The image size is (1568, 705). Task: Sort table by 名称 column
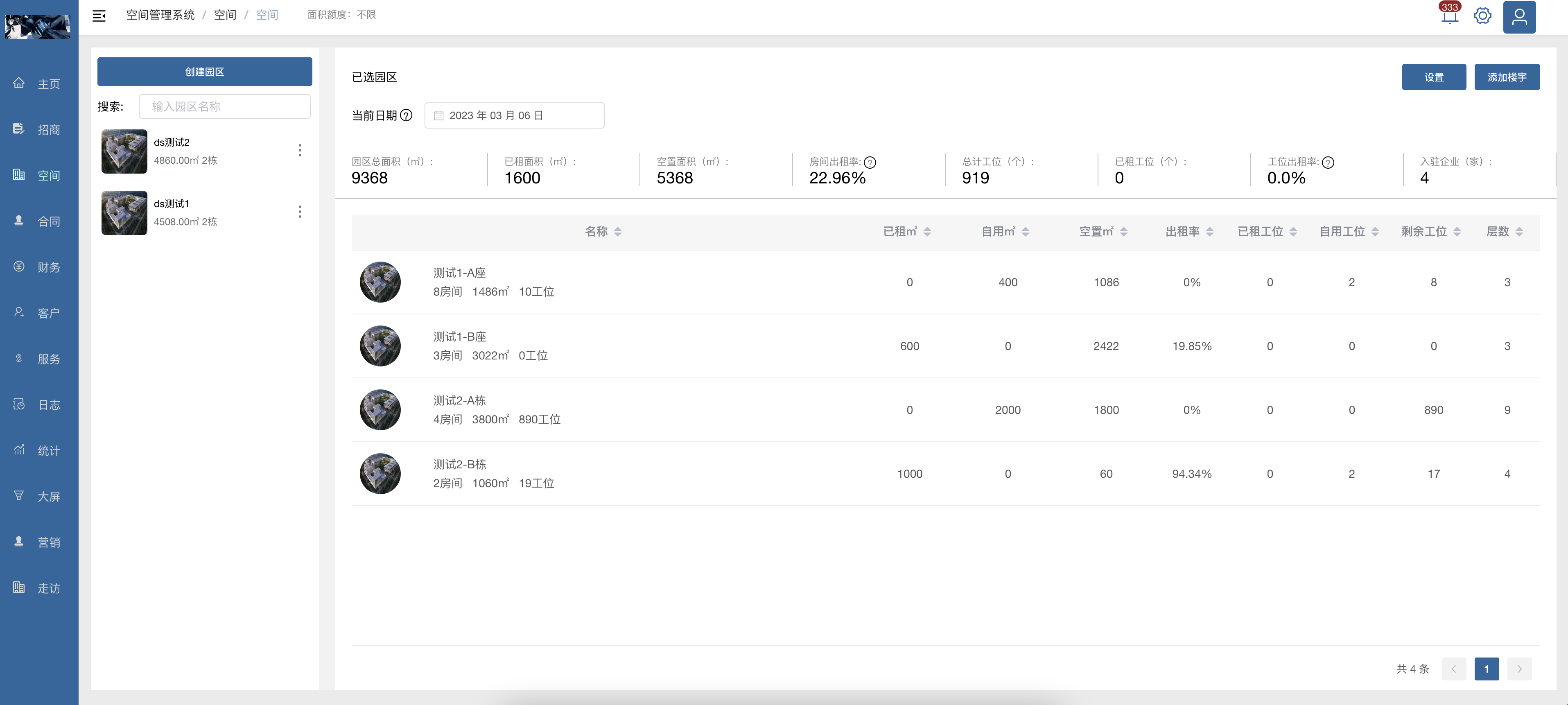click(x=618, y=231)
